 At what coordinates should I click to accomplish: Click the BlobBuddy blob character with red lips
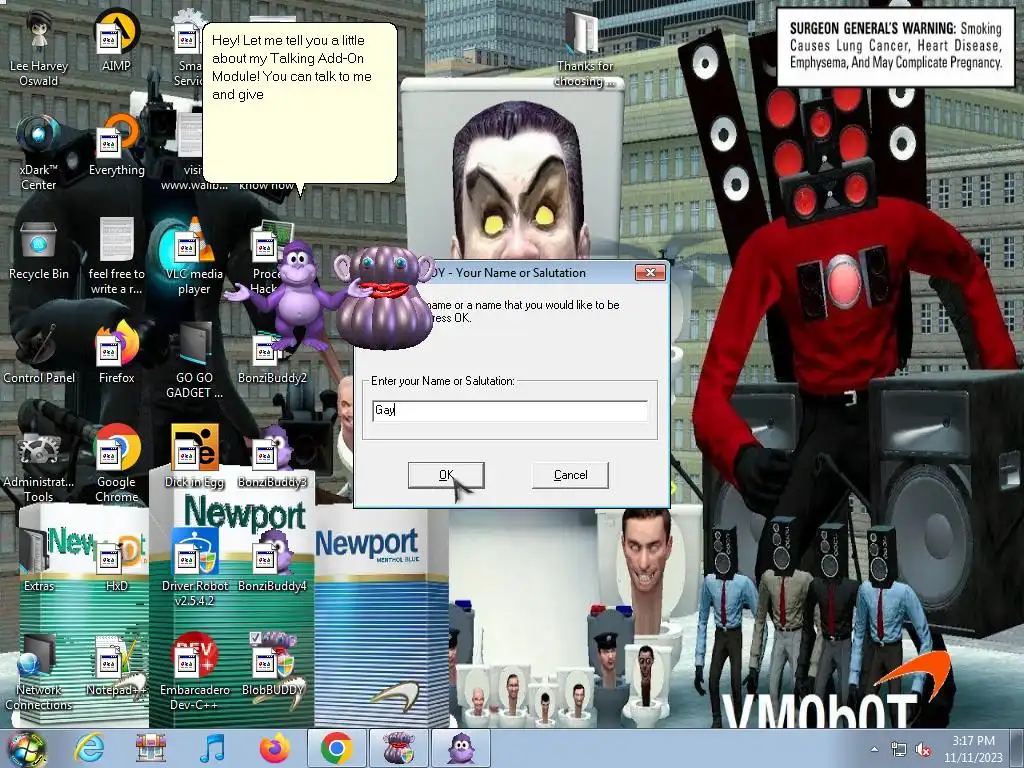coord(384,297)
